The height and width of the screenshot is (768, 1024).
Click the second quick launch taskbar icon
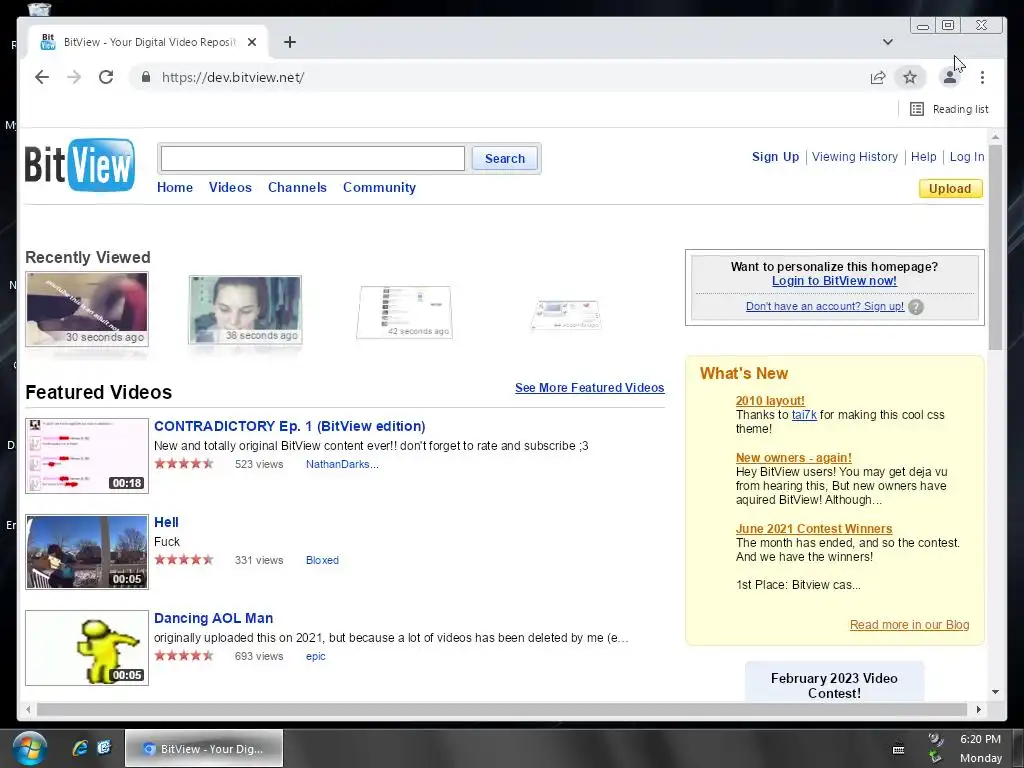pos(104,748)
